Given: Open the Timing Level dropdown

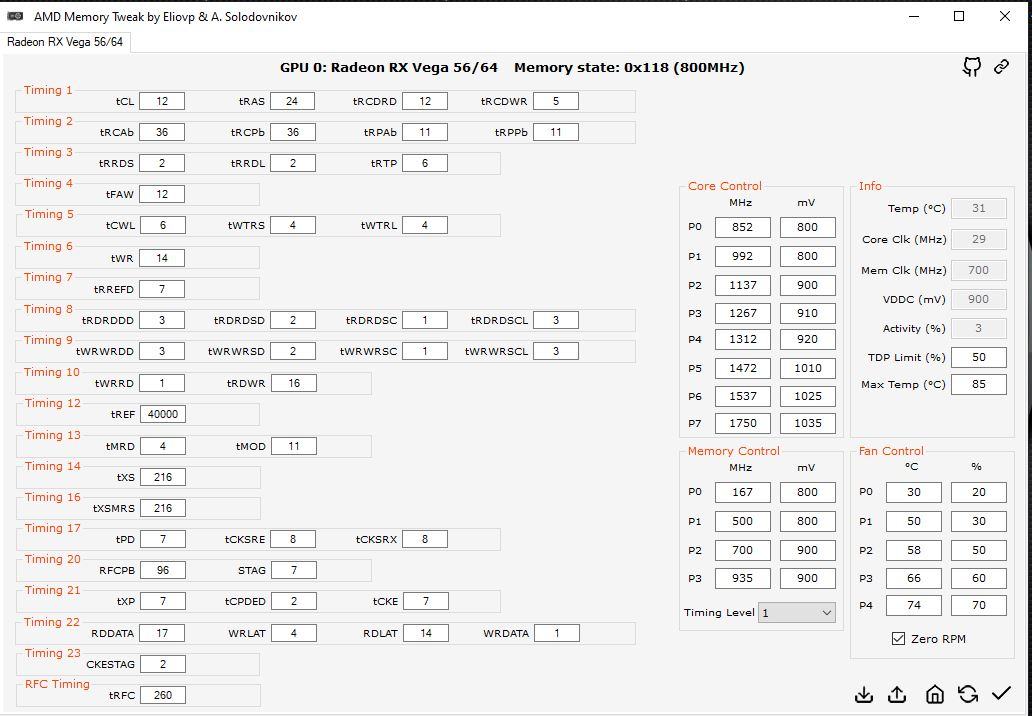Looking at the screenshot, I should pos(797,613).
